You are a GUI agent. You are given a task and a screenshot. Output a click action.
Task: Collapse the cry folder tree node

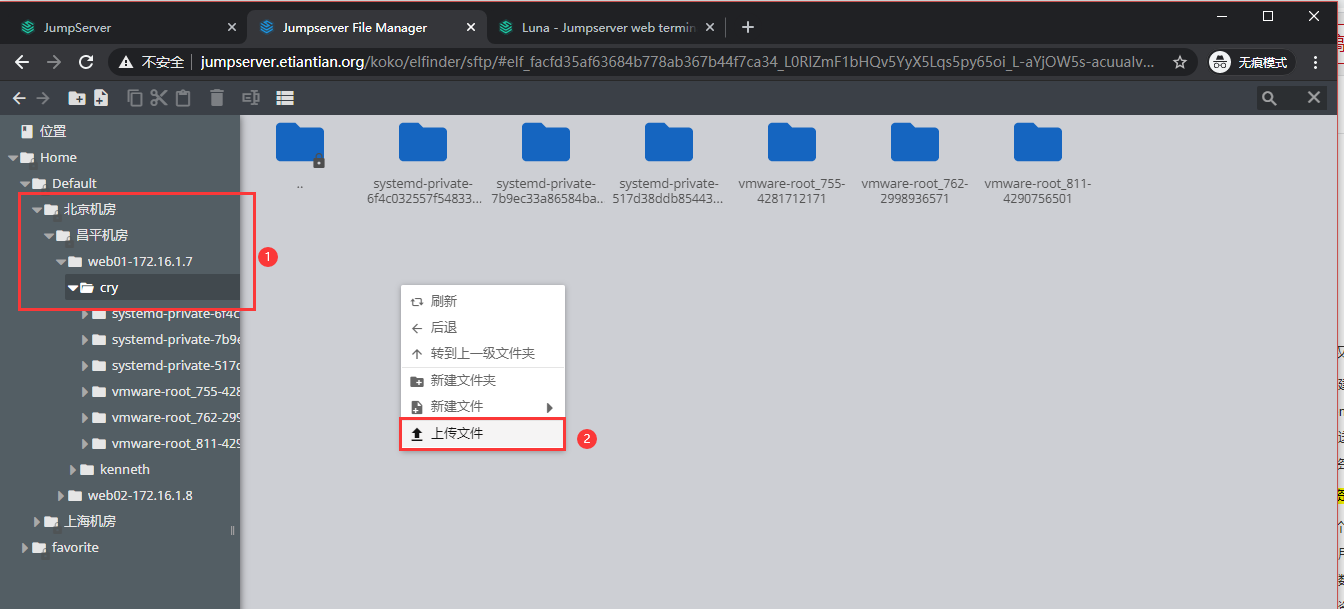(73, 287)
